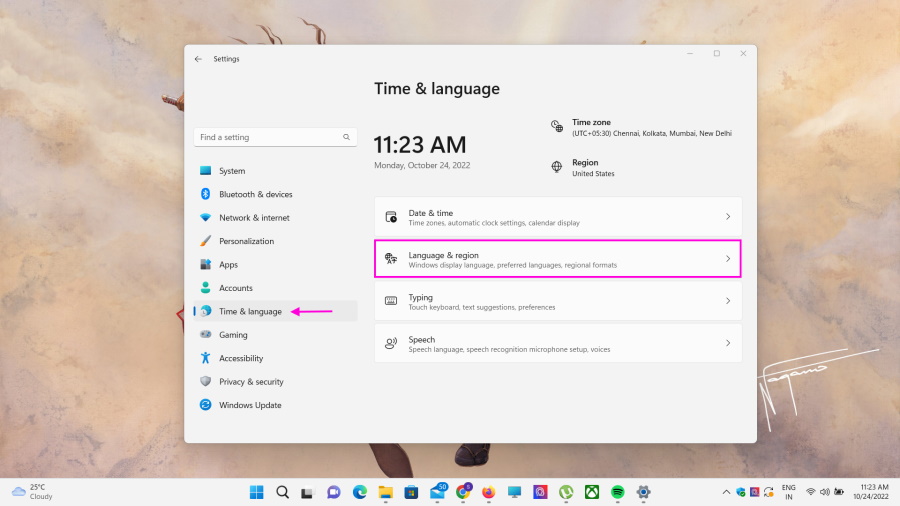Open Bluetooth & devices settings
The height and width of the screenshot is (506, 900).
pos(255,194)
